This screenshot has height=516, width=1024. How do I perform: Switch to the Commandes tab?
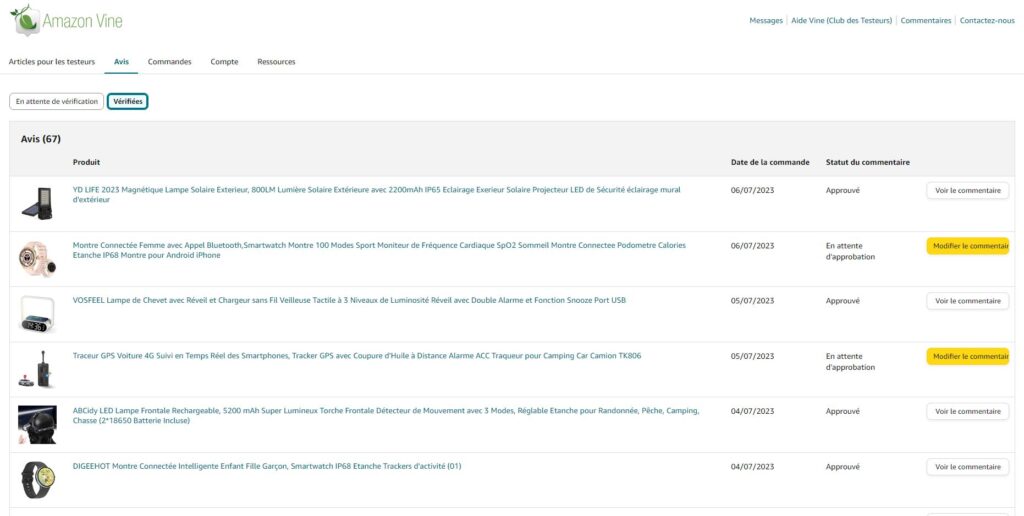pos(170,62)
